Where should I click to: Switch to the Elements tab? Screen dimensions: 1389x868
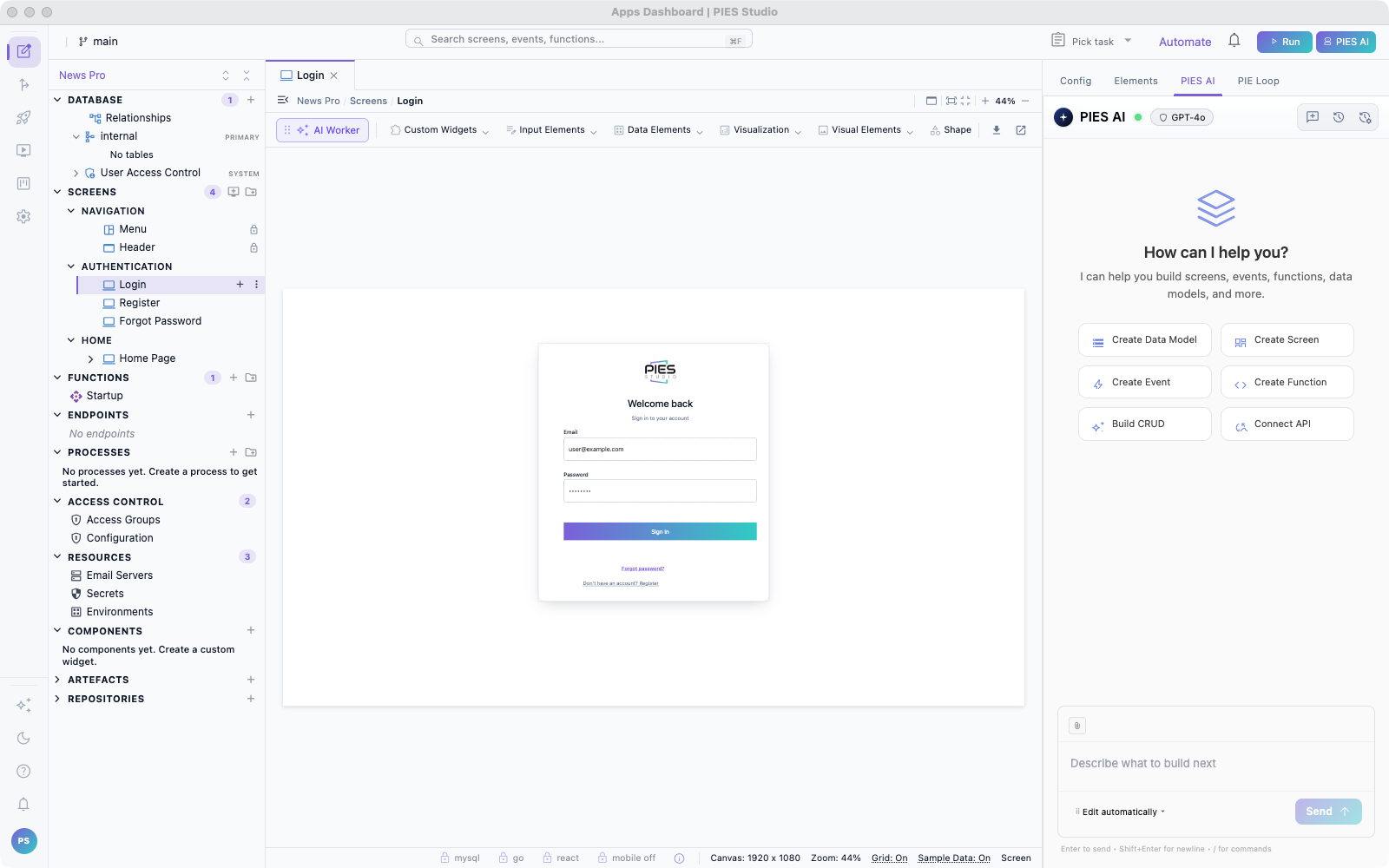pos(1136,81)
